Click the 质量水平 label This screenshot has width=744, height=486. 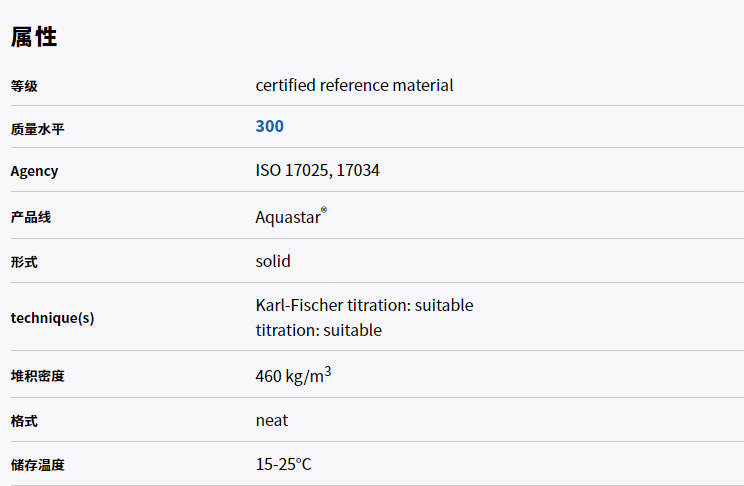pos(37,128)
